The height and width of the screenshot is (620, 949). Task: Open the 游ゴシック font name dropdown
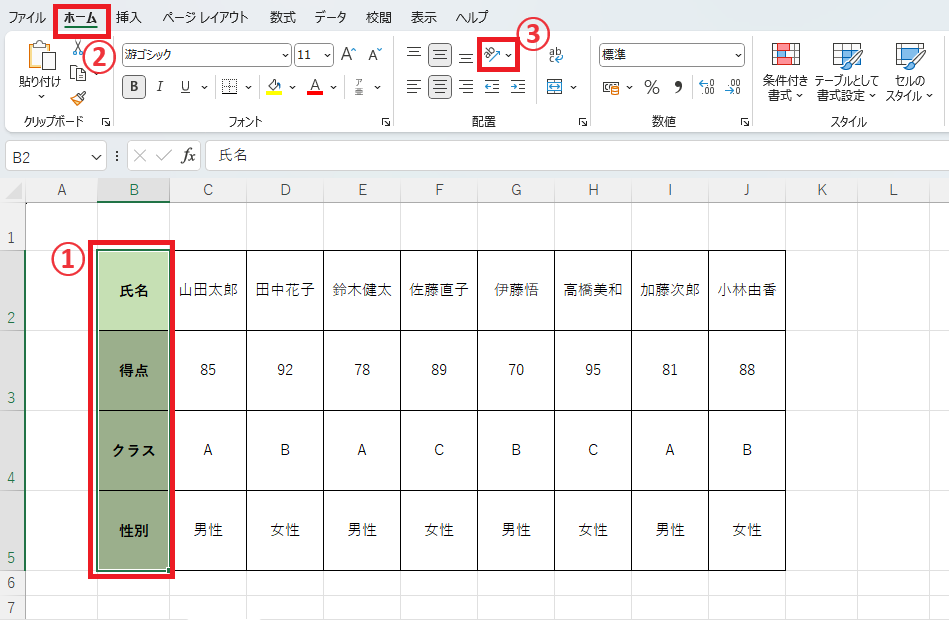286,55
